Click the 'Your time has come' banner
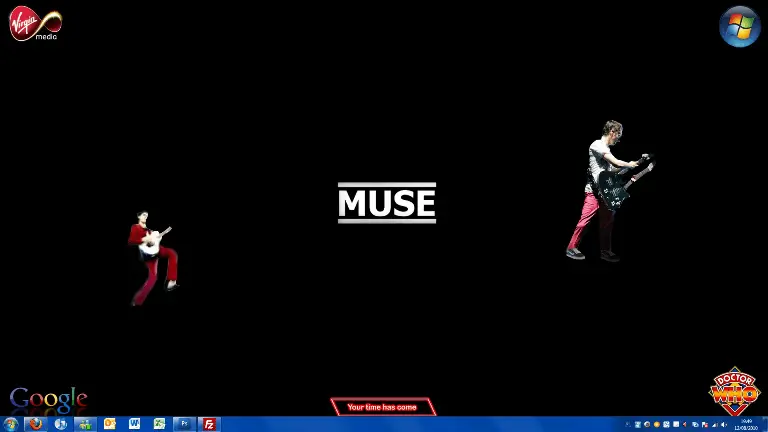The width and height of the screenshot is (768, 432). point(382,407)
